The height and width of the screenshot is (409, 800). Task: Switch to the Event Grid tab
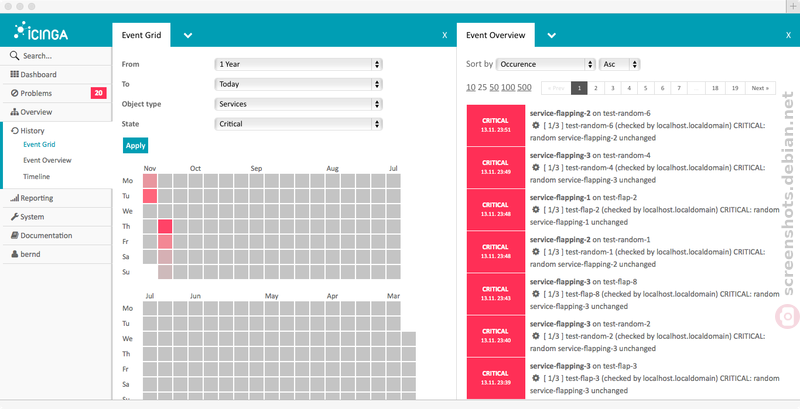point(141,35)
